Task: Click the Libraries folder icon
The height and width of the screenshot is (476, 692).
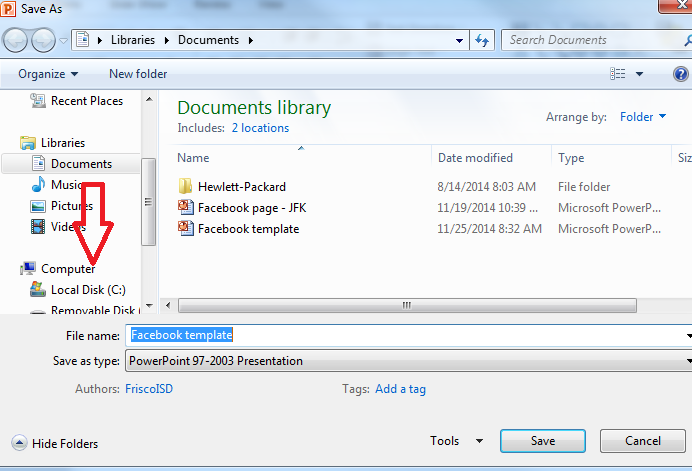Action: 28,143
